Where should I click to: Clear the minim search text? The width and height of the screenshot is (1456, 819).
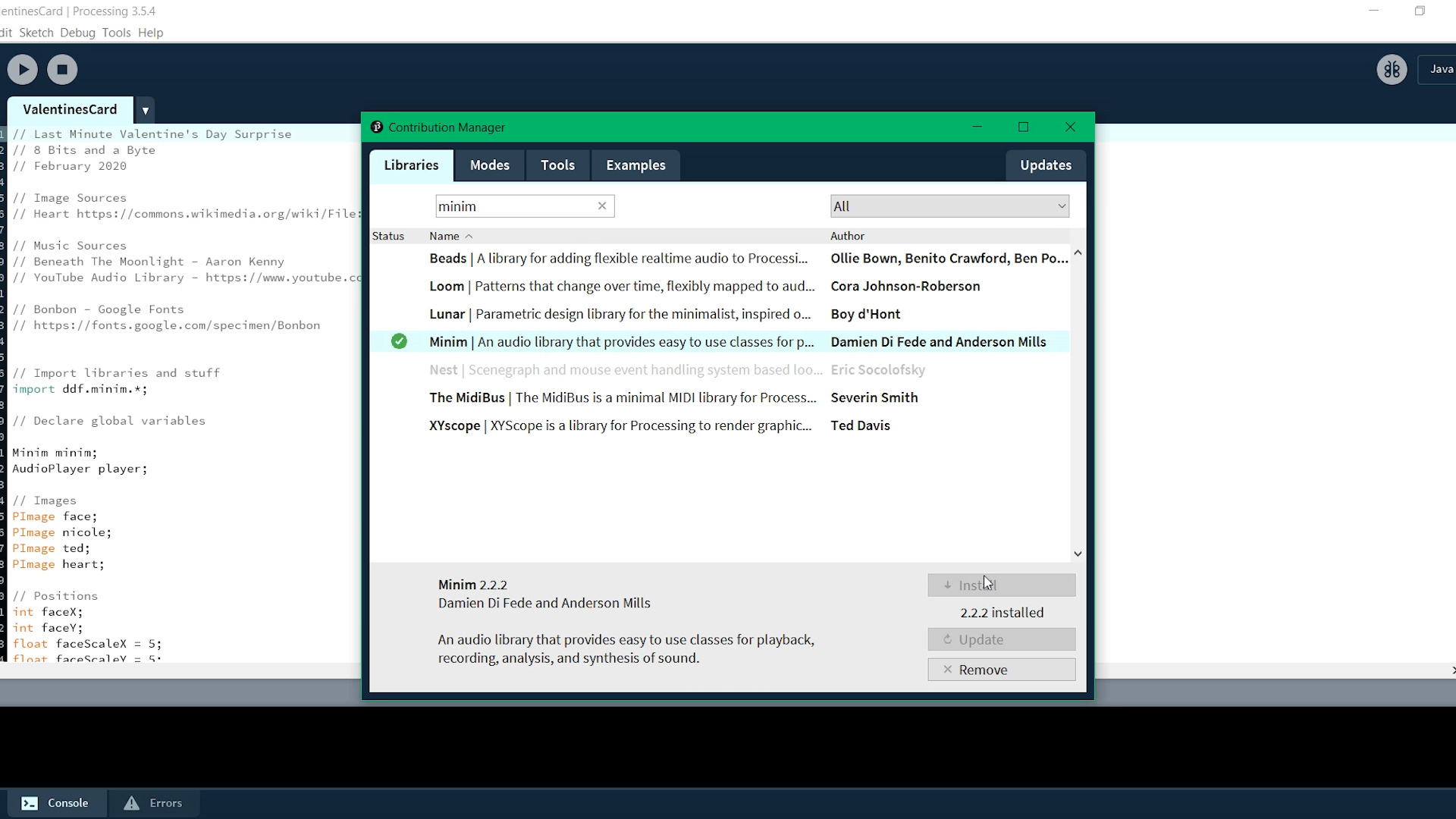point(602,206)
